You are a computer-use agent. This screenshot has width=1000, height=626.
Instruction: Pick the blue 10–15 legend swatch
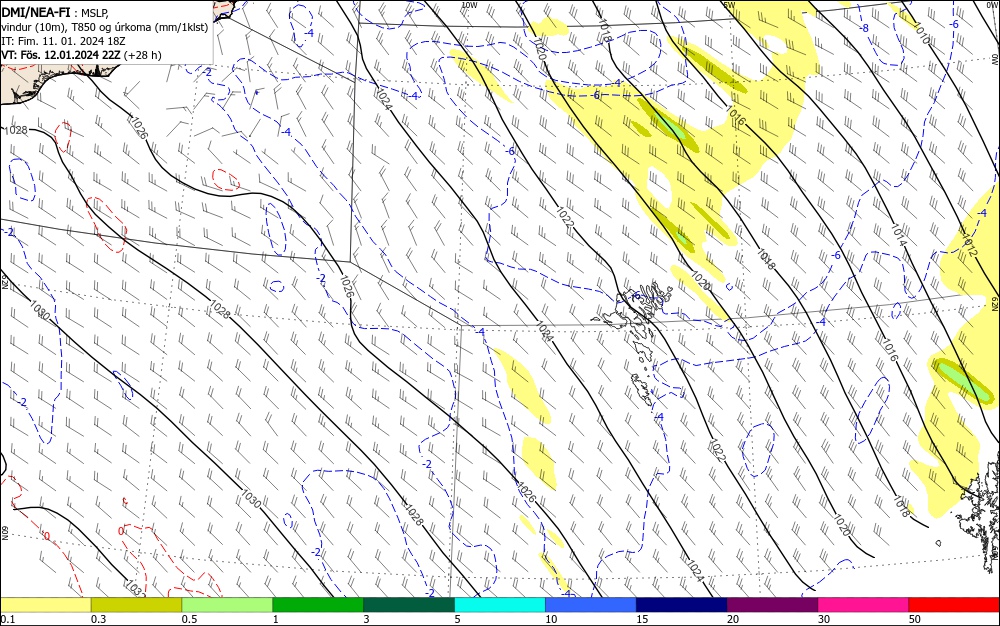pyautogui.click(x=591, y=605)
